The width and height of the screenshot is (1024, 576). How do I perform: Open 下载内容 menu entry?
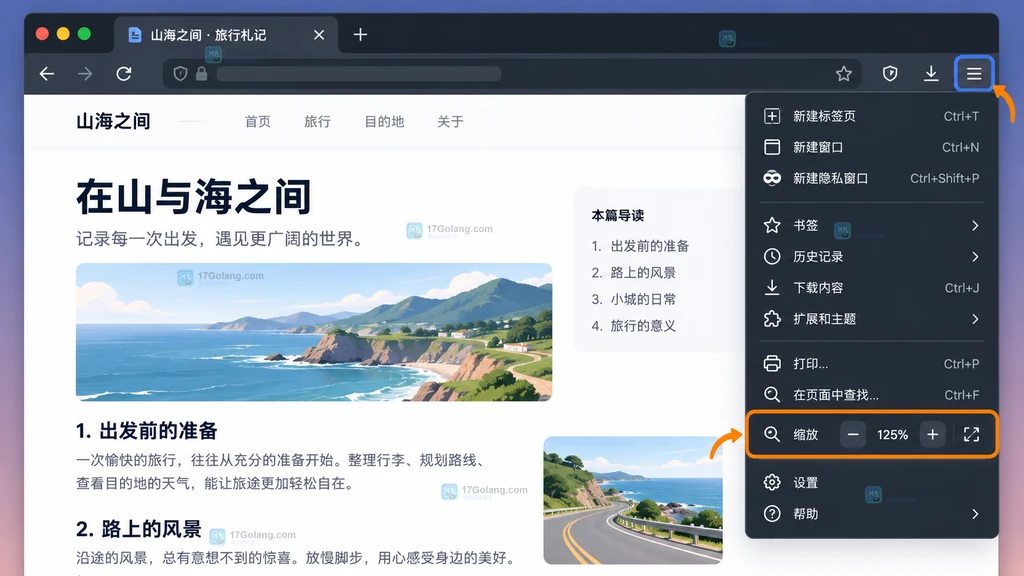(871, 288)
